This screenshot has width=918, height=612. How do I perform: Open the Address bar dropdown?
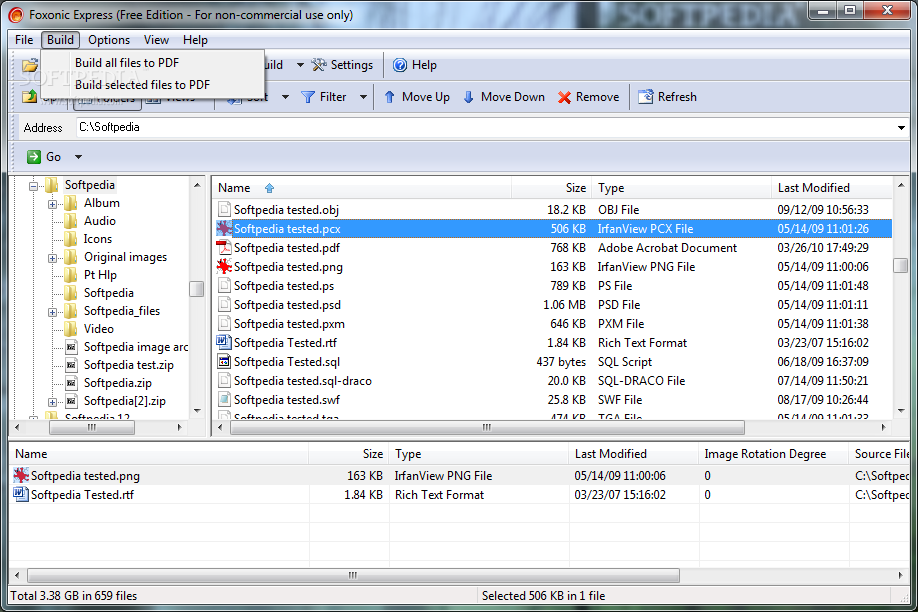tap(901, 128)
